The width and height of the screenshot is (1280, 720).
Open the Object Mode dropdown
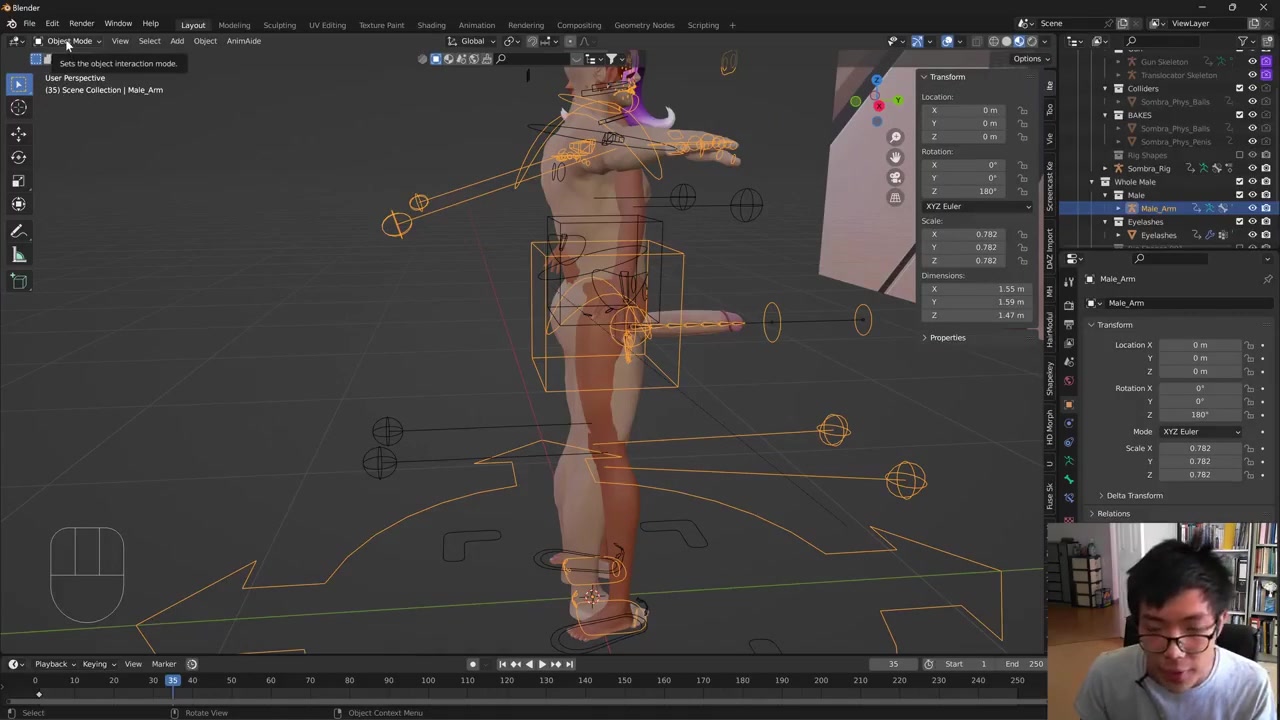click(x=69, y=41)
